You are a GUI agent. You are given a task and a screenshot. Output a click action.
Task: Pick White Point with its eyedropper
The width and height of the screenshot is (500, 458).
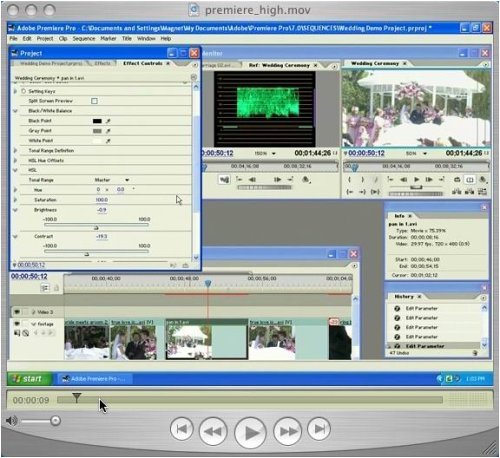pos(108,141)
